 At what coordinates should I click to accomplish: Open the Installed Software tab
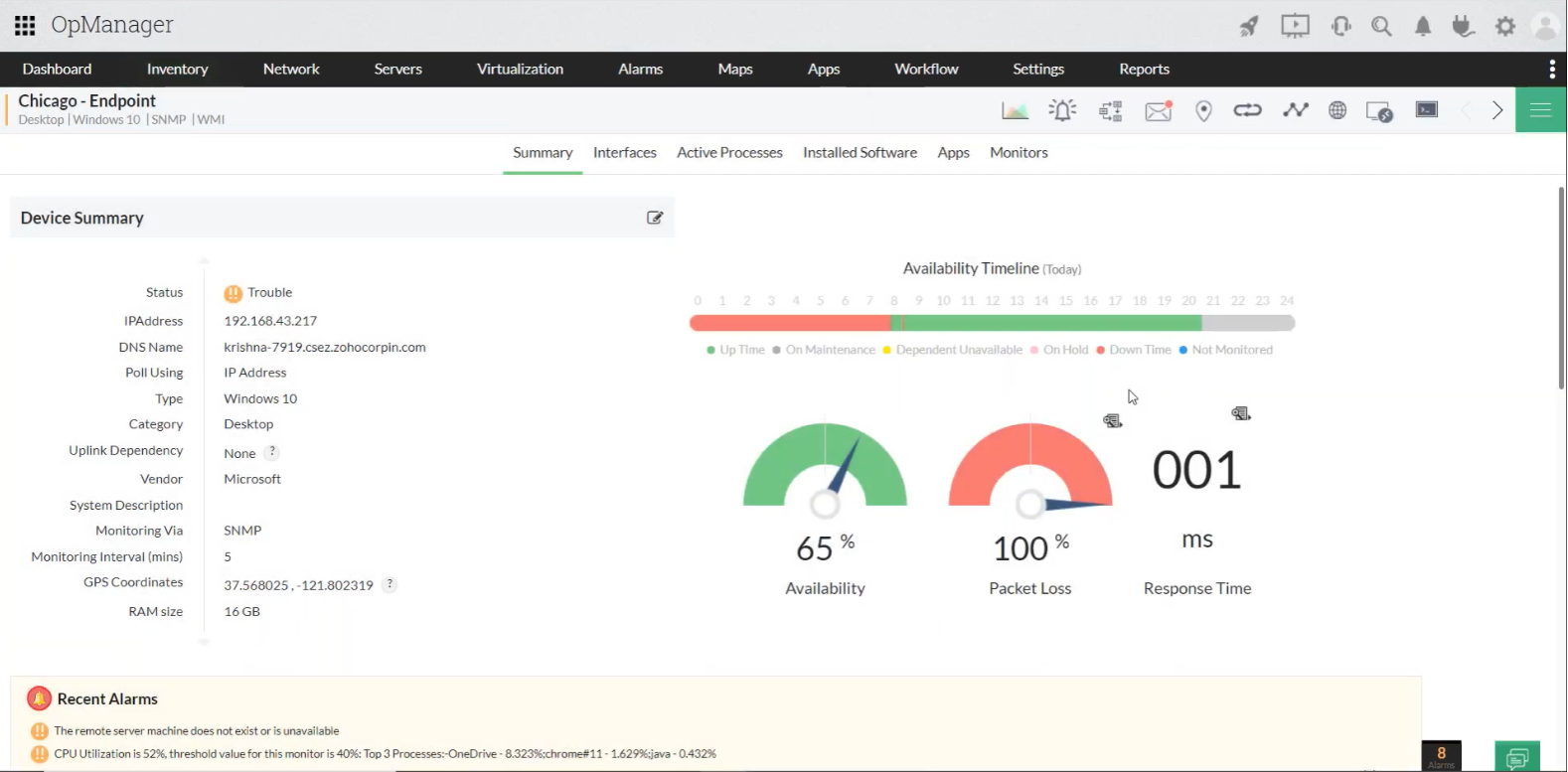point(861,152)
